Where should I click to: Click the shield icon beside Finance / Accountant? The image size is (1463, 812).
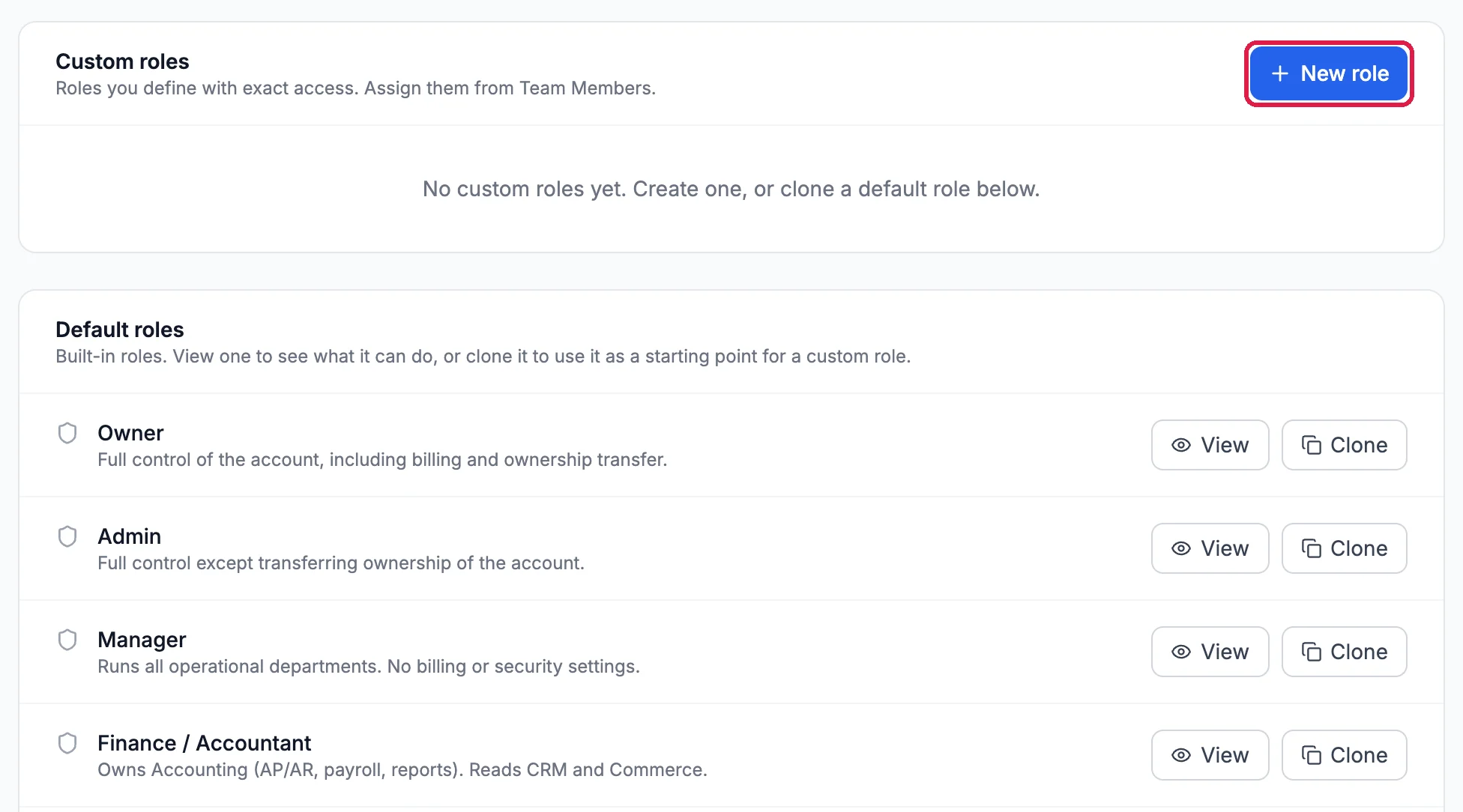click(x=67, y=743)
